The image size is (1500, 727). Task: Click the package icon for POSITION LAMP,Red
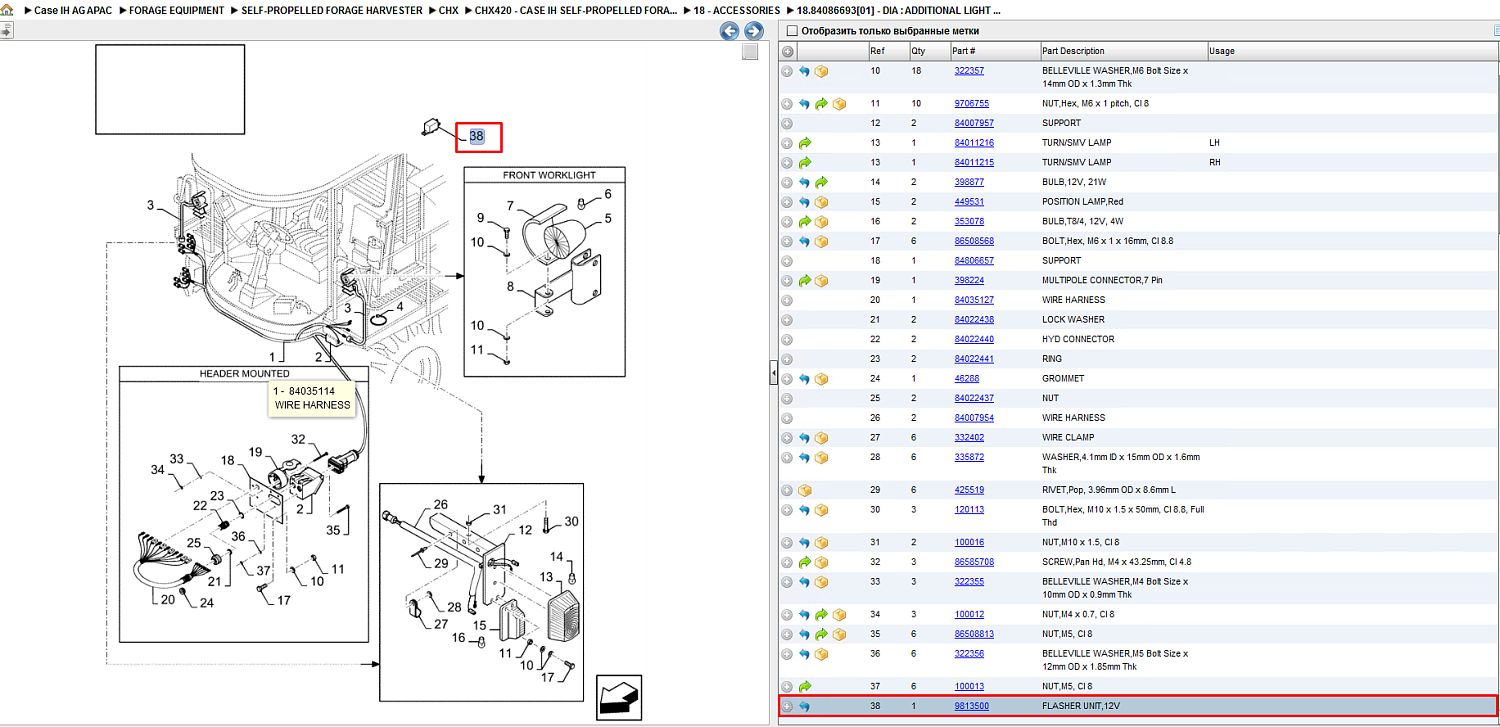click(x=821, y=202)
